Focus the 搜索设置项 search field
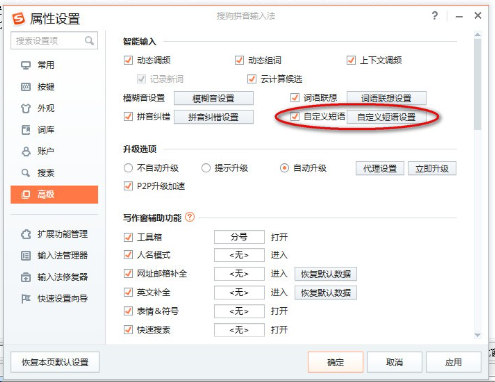 point(54,41)
